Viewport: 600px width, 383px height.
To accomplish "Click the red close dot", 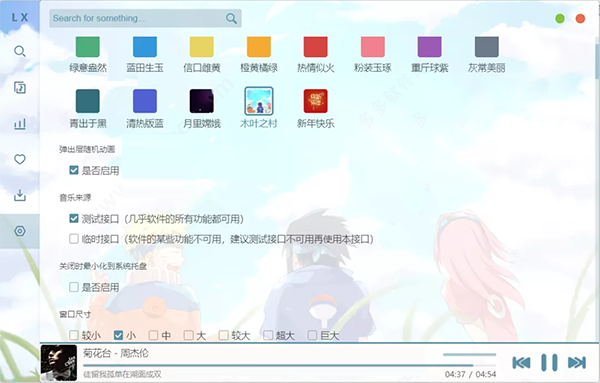I will click(580, 18).
